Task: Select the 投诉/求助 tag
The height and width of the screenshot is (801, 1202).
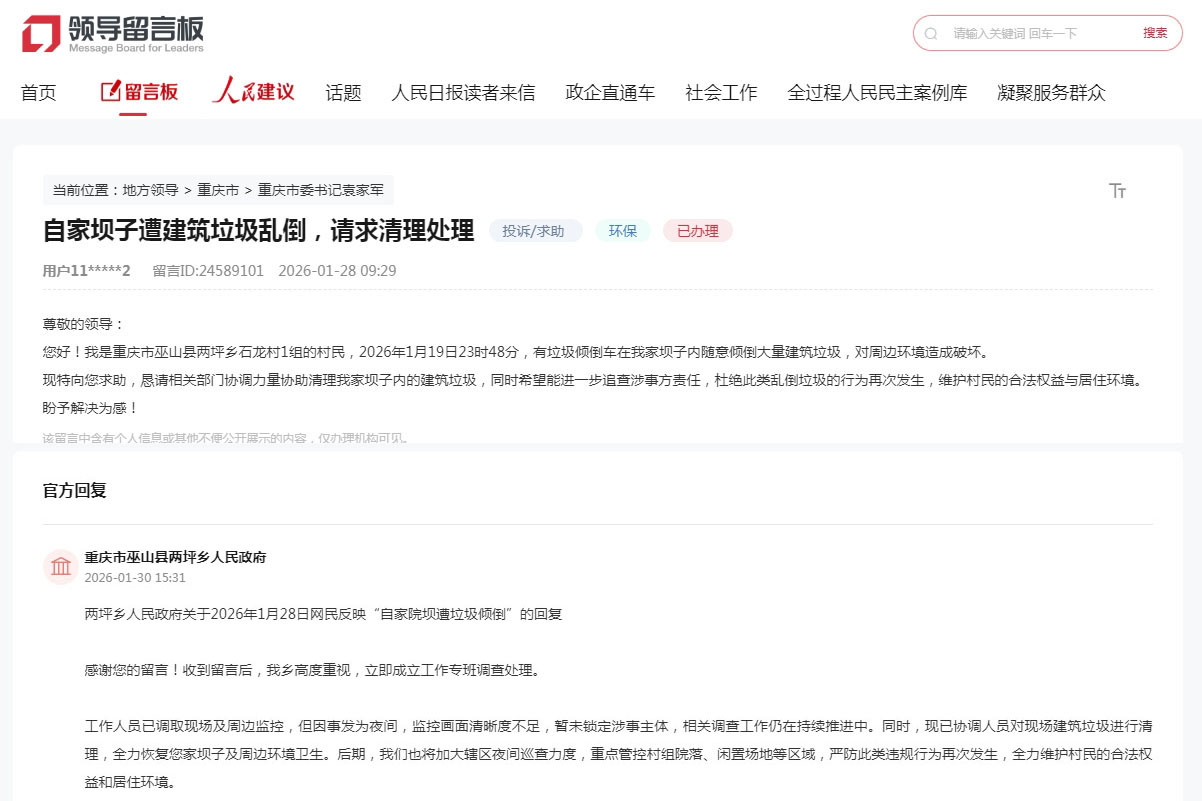Action: 536,230
